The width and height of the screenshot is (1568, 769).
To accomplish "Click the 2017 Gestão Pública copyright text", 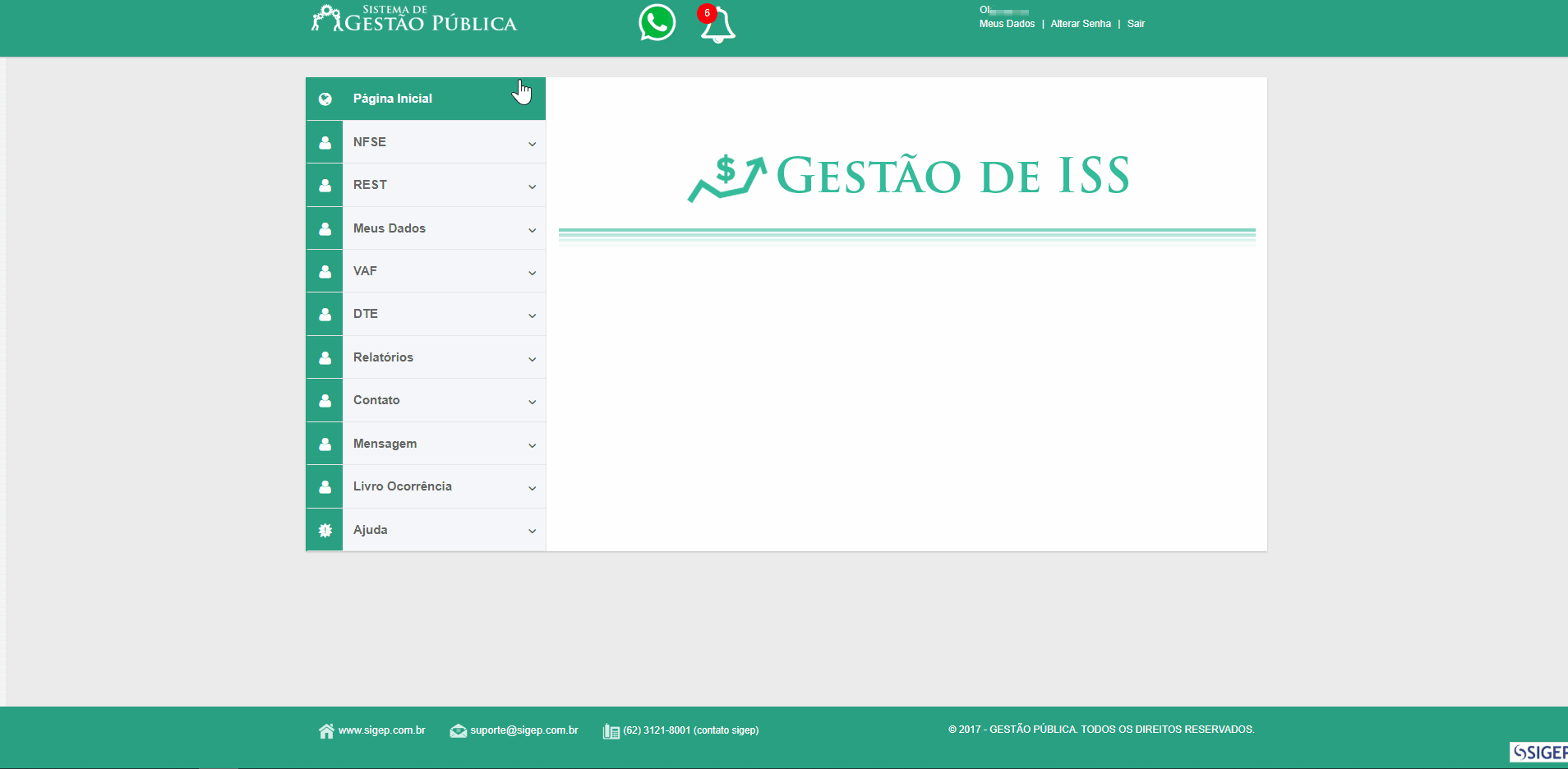I will [1101, 730].
